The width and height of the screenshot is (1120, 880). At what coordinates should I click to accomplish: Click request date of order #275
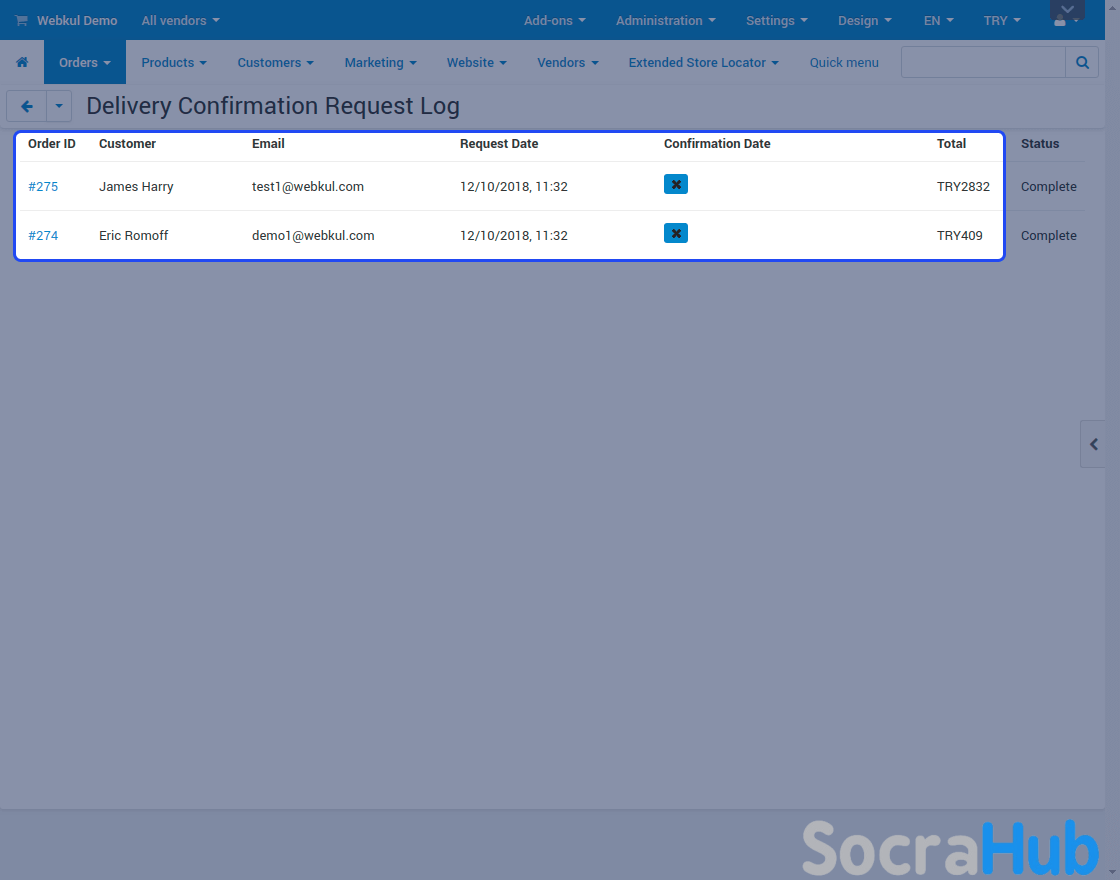click(x=514, y=186)
